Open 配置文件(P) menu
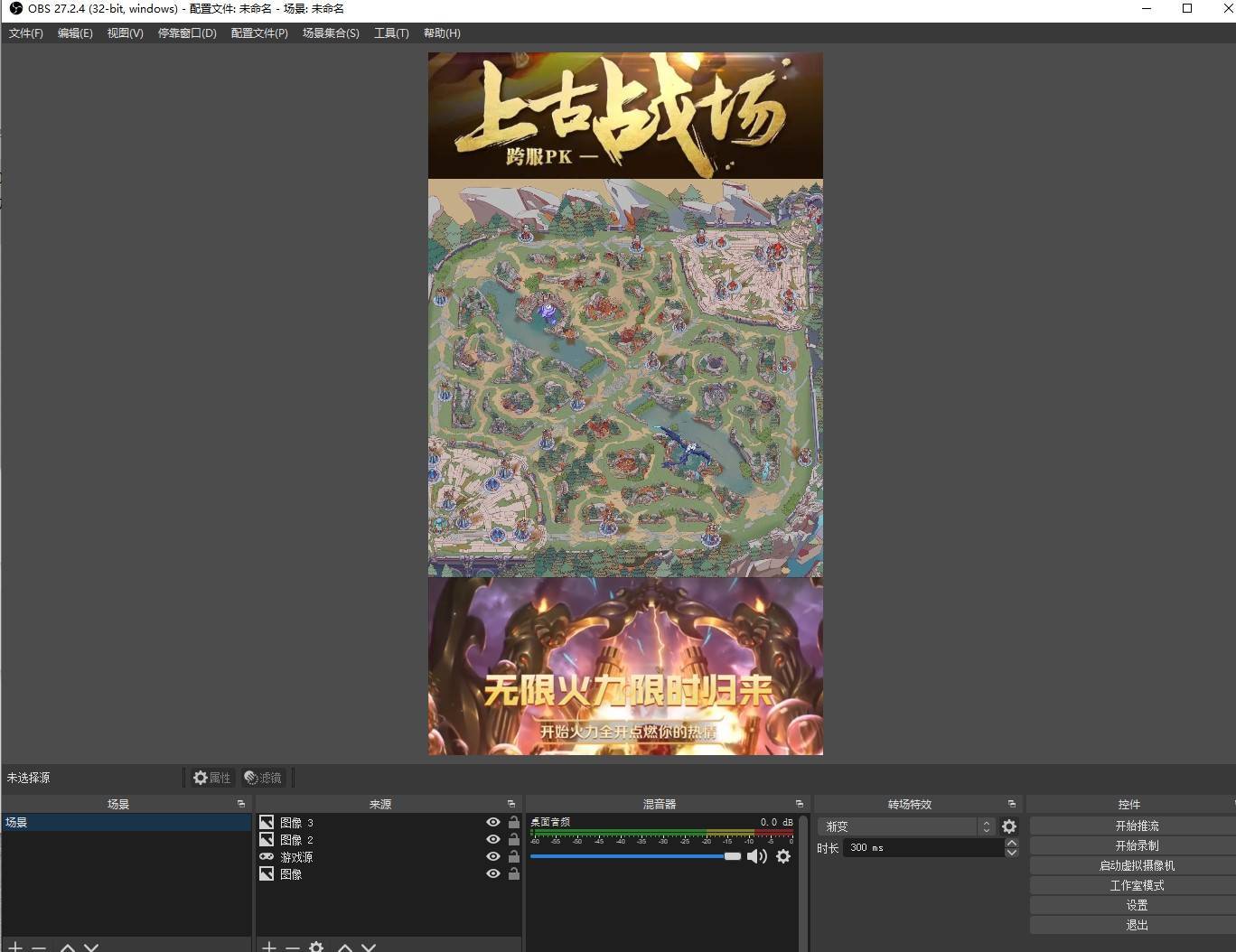 pyautogui.click(x=259, y=33)
